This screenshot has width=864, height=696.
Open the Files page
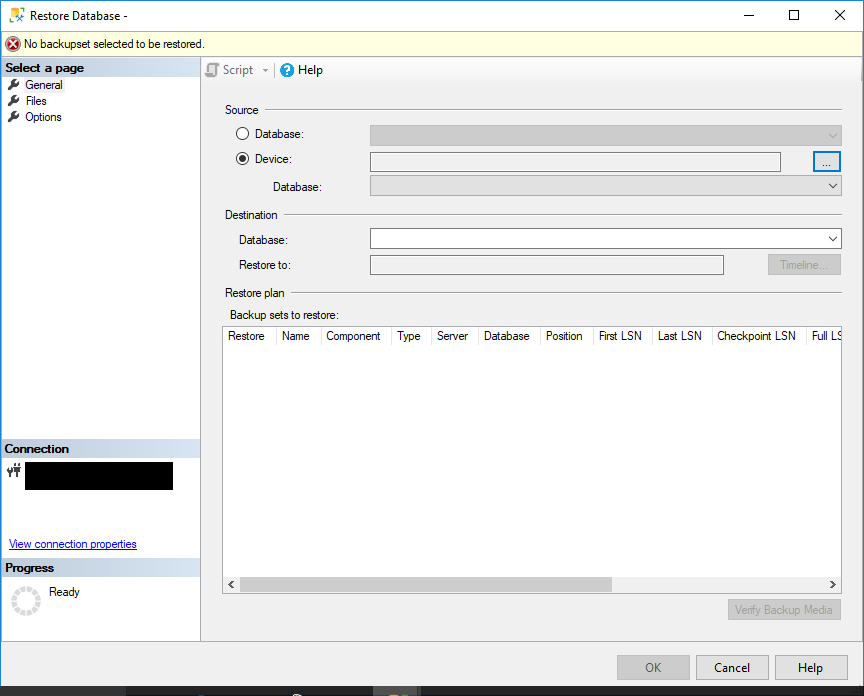(x=36, y=101)
